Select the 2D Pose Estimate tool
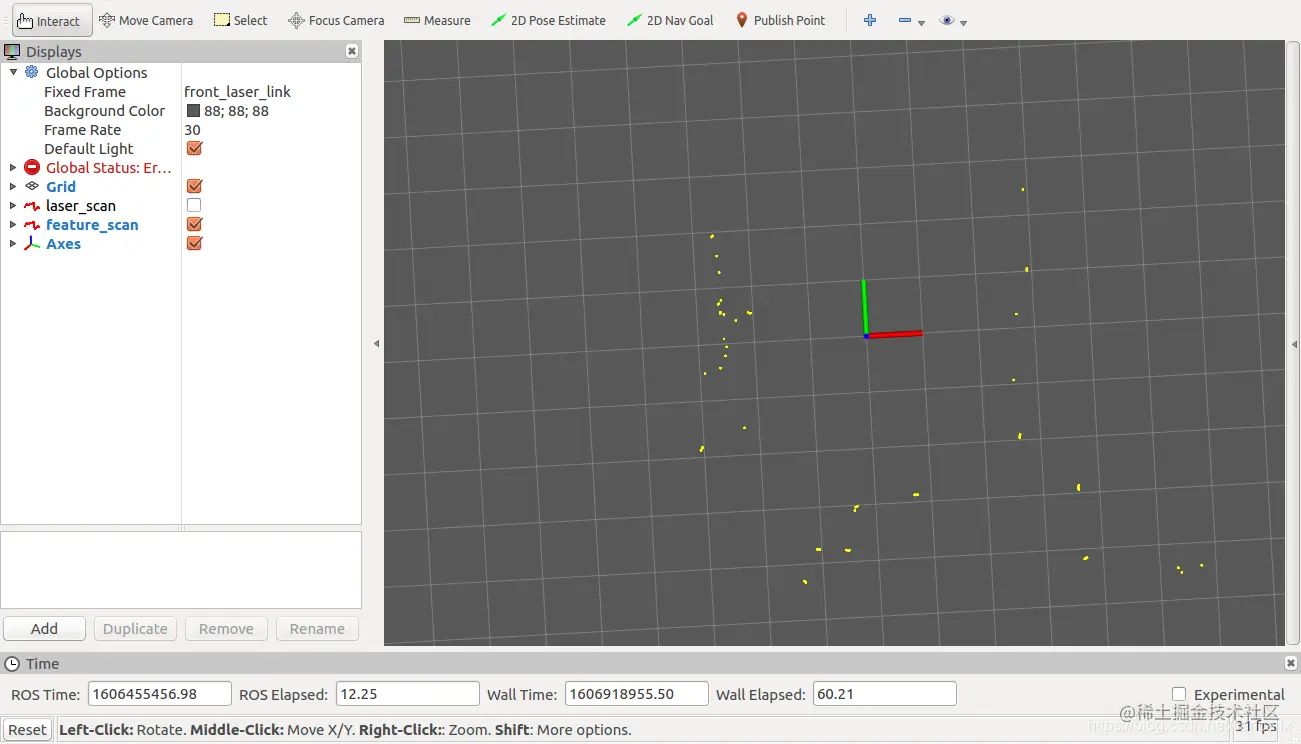The width and height of the screenshot is (1301, 744). [x=548, y=20]
